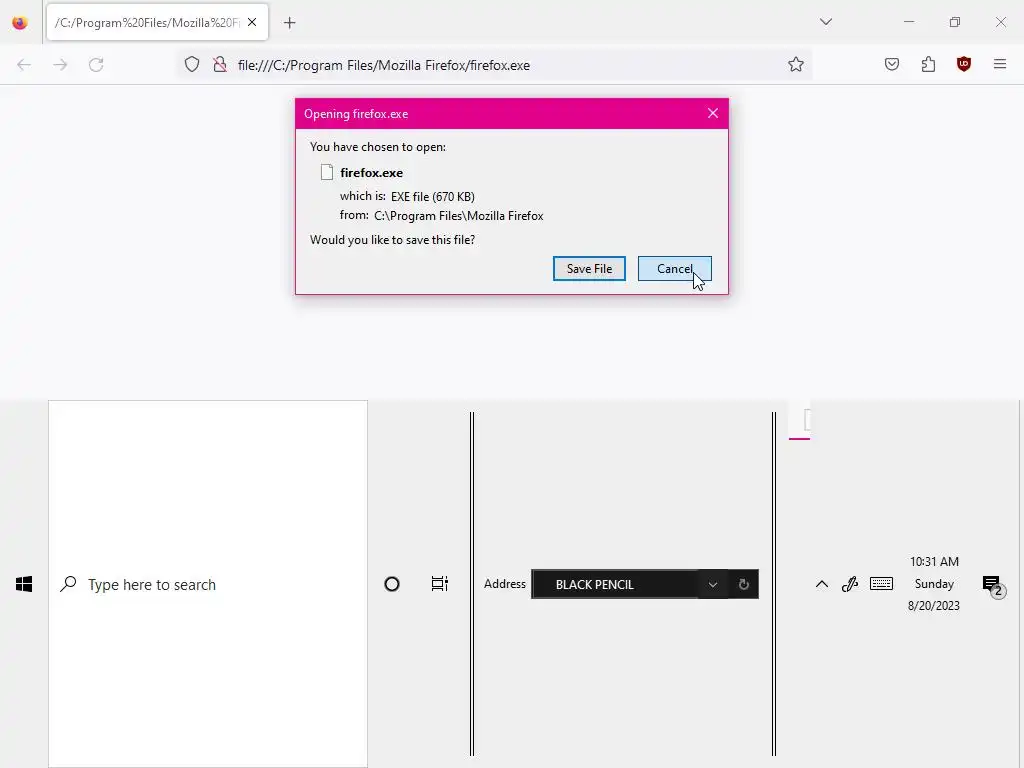Open the clock showing 10:31 AM

click(934, 583)
